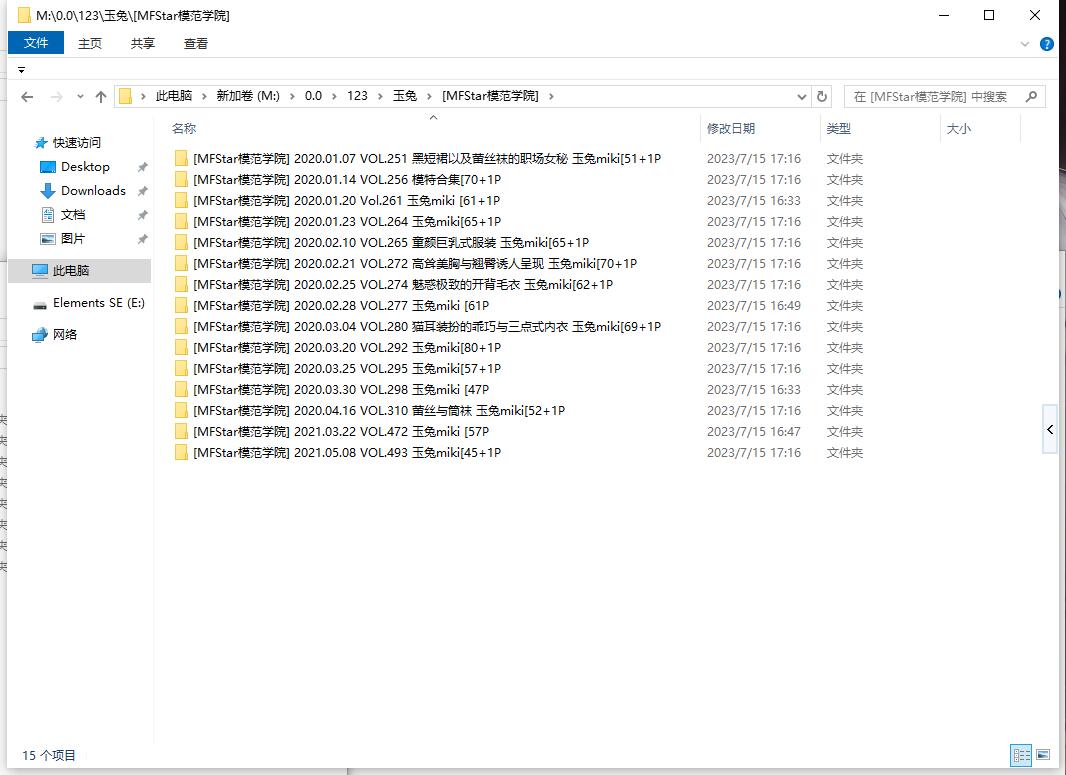The image size is (1066, 775).
Task: Select folder name with VOL.298
Action: (341, 390)
